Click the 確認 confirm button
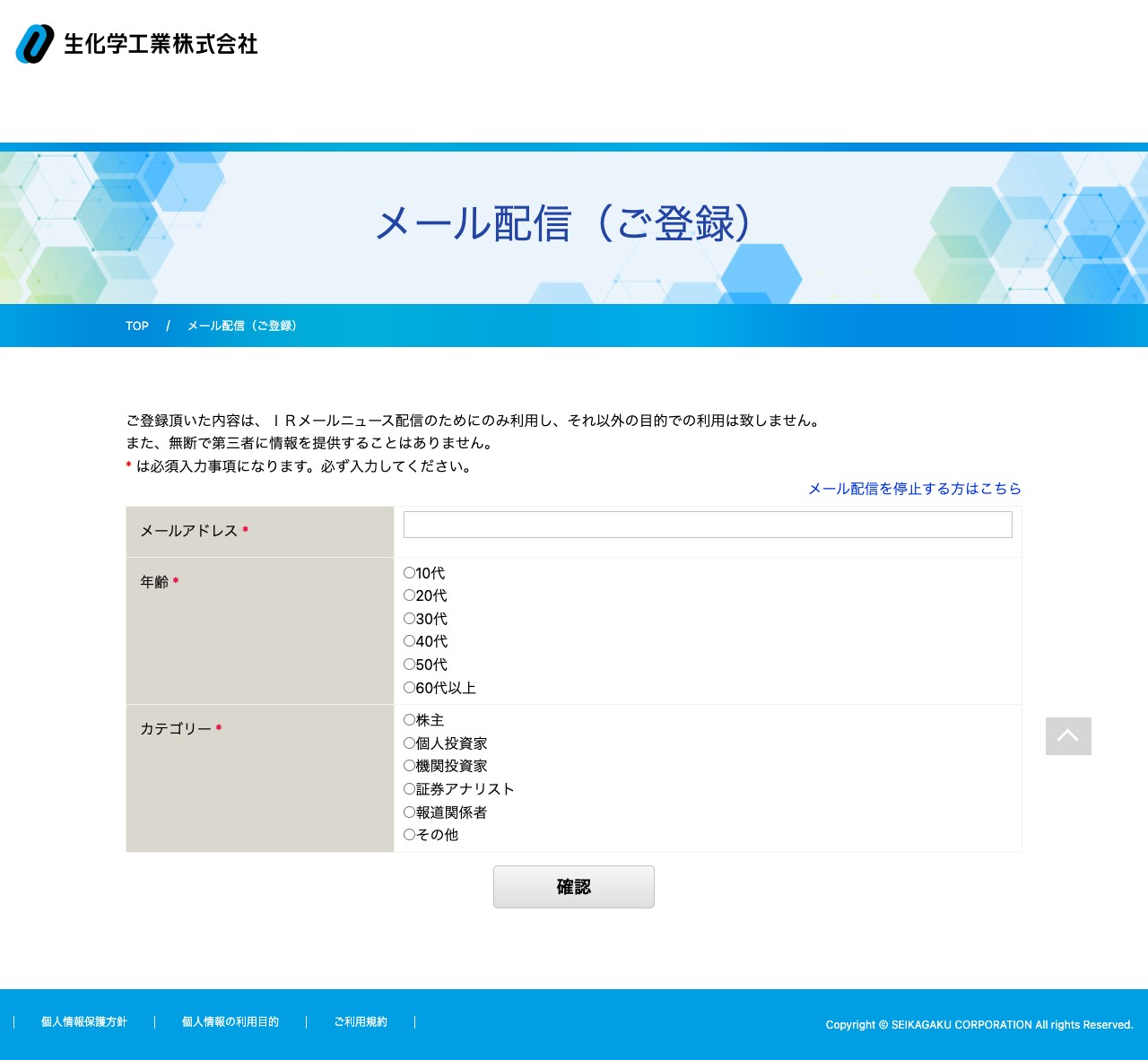This screenshot has height=1060, width=1148. tap(574, 887)
